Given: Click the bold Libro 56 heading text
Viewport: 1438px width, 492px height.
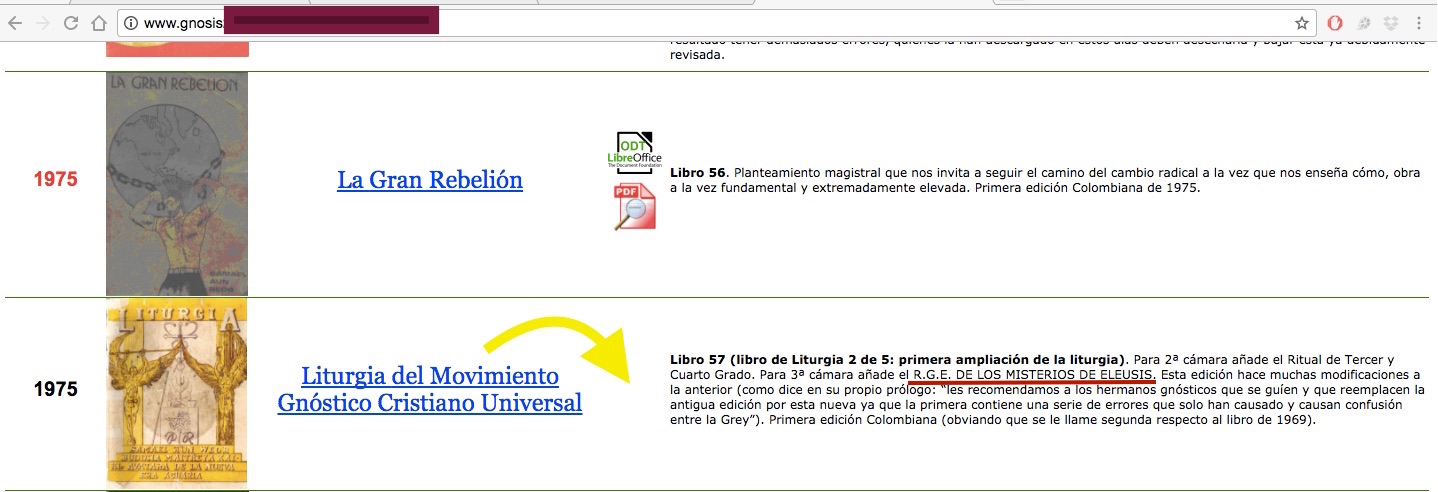Looking at the screenshot, I should (699, 173).
